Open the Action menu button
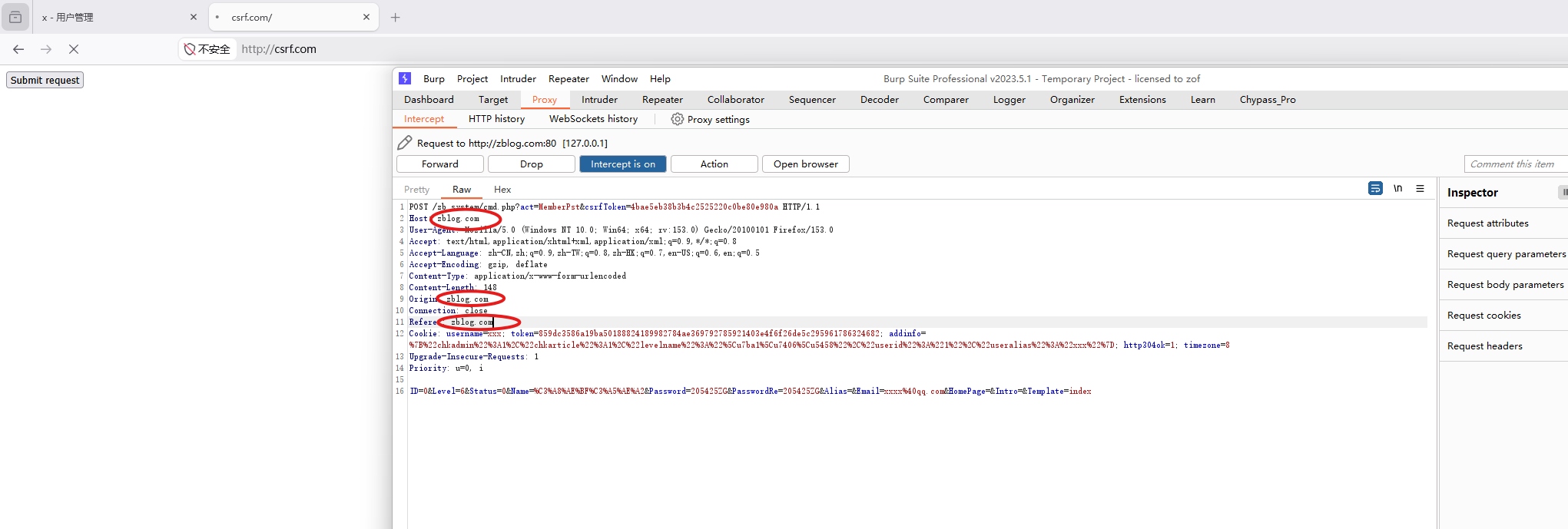The height and width of the screenshot is (529, 1568). coord(714,164)
